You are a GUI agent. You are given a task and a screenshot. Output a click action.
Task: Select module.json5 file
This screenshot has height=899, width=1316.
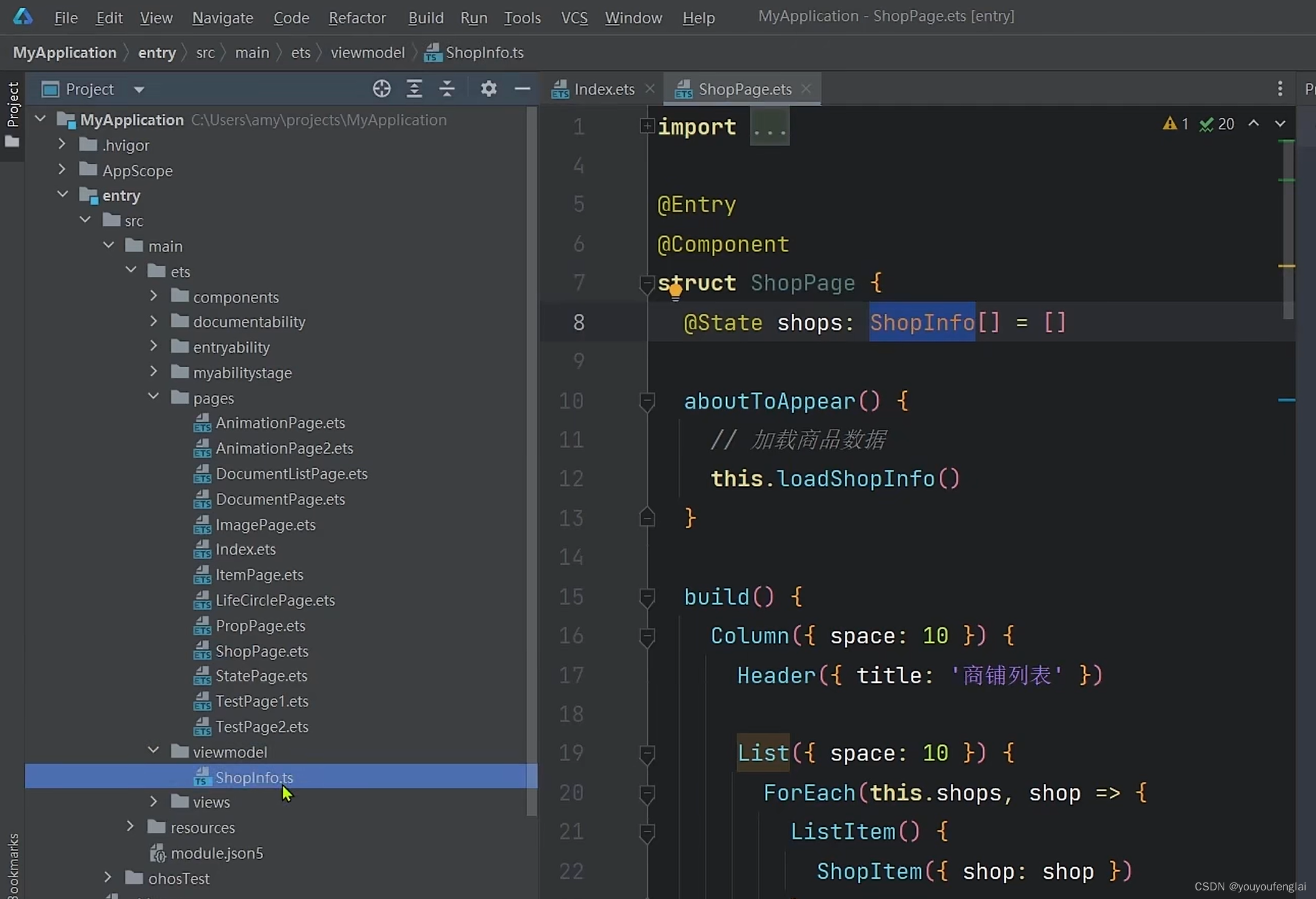click(x=217, y=853)
